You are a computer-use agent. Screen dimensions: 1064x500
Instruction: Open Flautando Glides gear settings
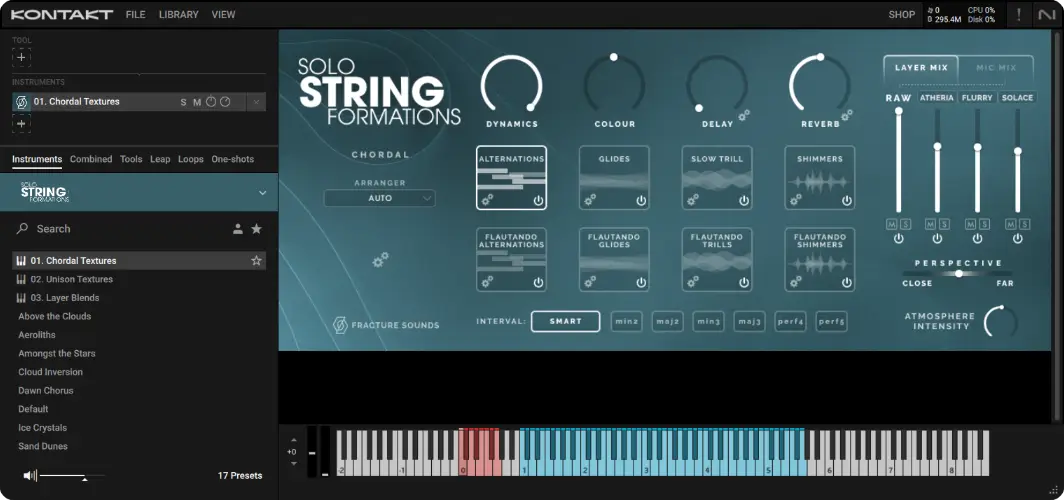590,282
